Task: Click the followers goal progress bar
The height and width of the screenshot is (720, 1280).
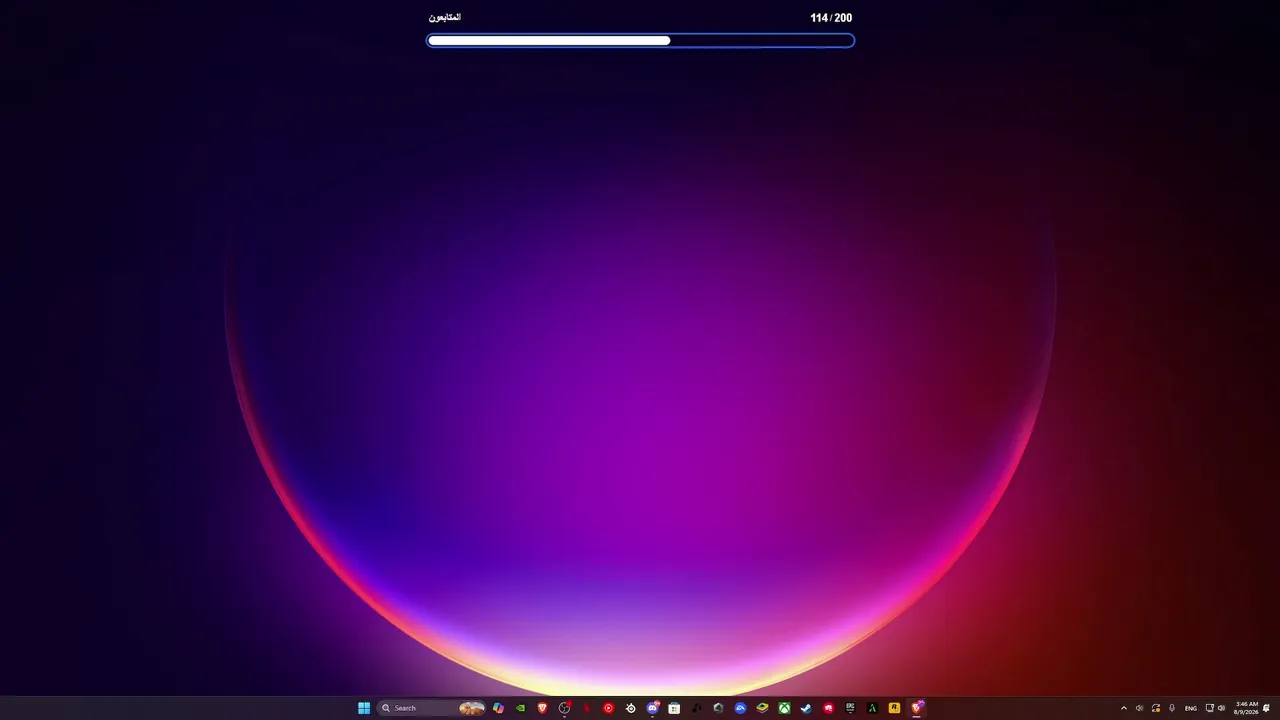Action: (x=640, y=41)
